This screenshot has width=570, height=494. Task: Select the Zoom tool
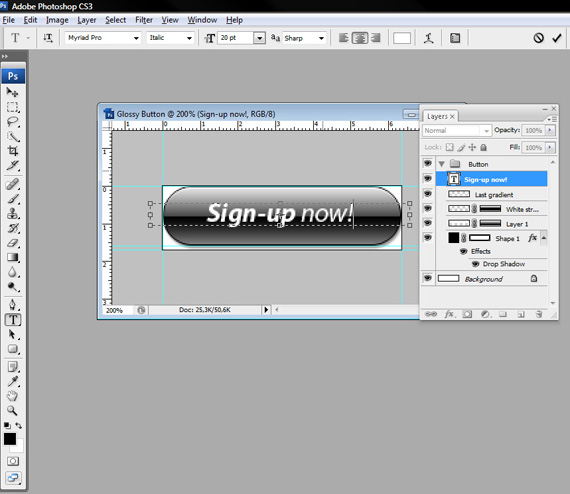click(x=12, y=411)
